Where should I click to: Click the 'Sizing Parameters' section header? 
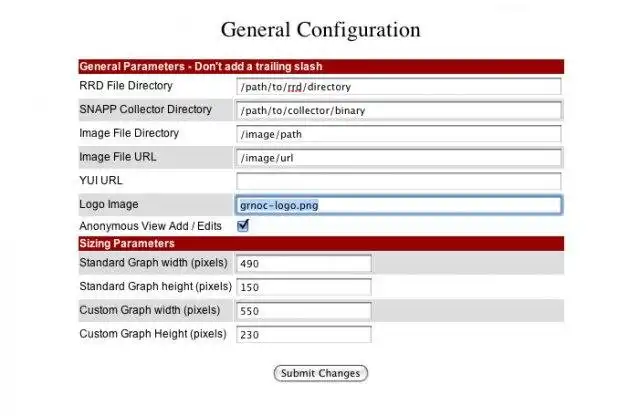321,244
